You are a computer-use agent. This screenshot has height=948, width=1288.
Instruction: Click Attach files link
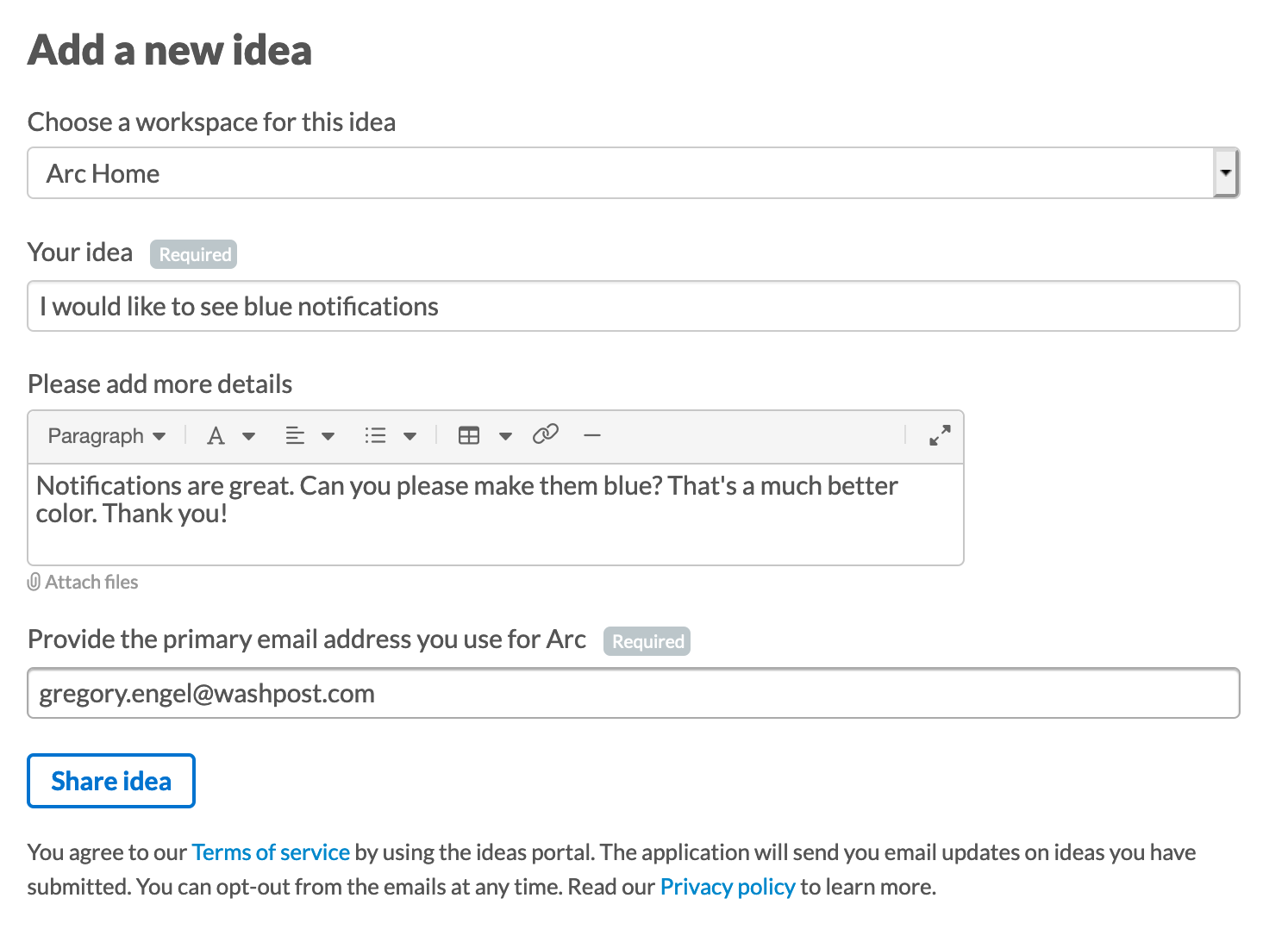83,583
